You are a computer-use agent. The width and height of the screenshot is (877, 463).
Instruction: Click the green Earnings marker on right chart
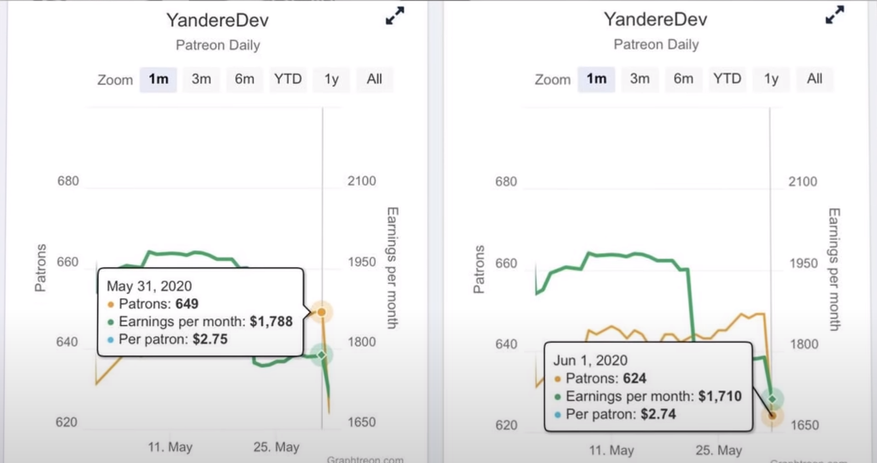[x=771, y=398]
